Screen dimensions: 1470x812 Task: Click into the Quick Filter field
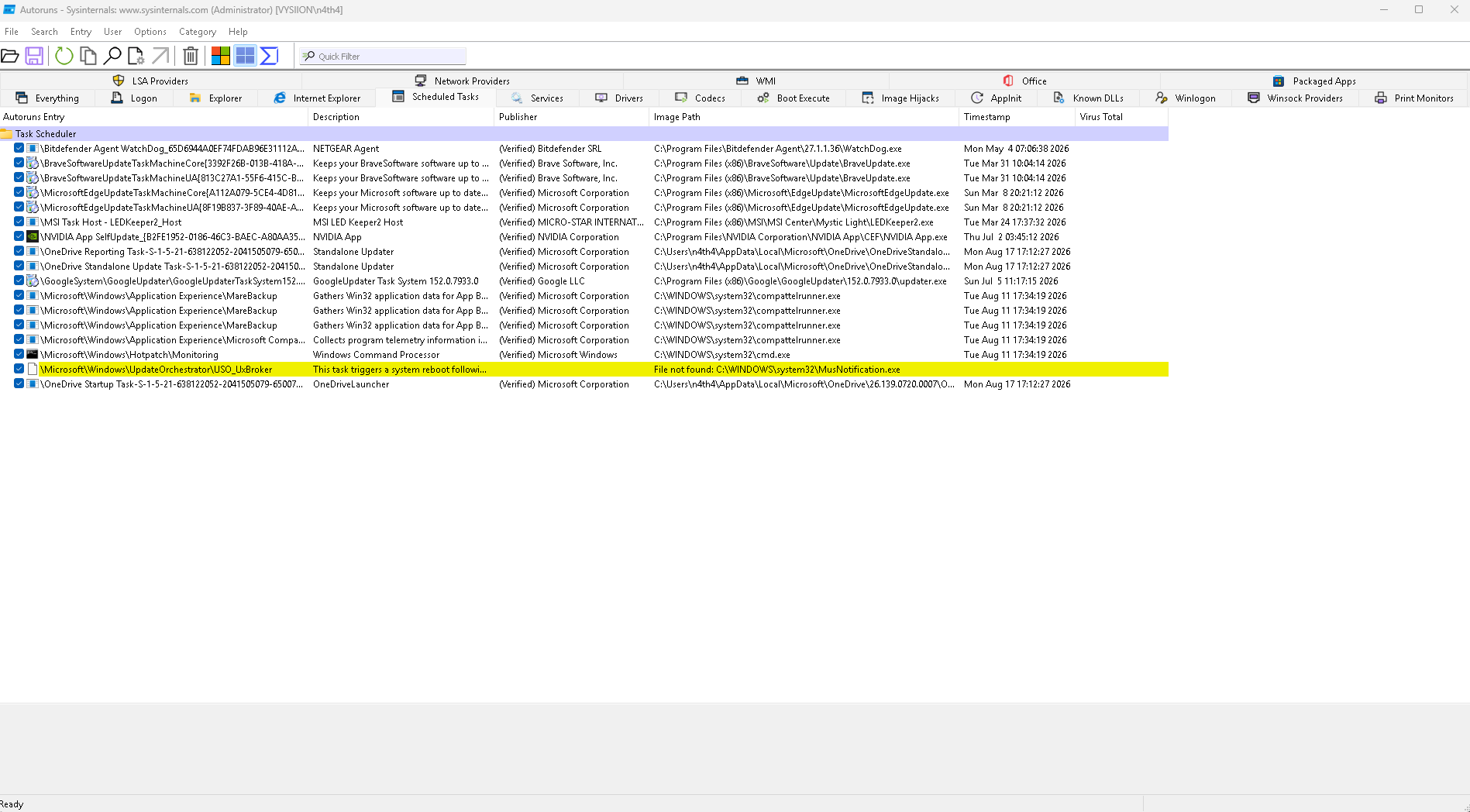coord(384,56)
